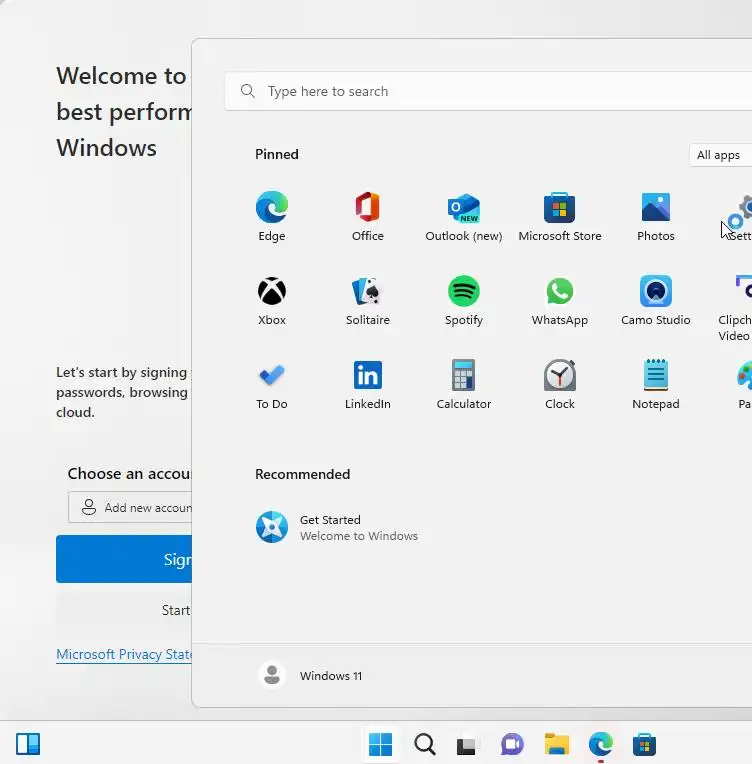This screenshot has height=764, width=752.
Task: Open Microsoft Store pinned icon
Action: (559, 217)
